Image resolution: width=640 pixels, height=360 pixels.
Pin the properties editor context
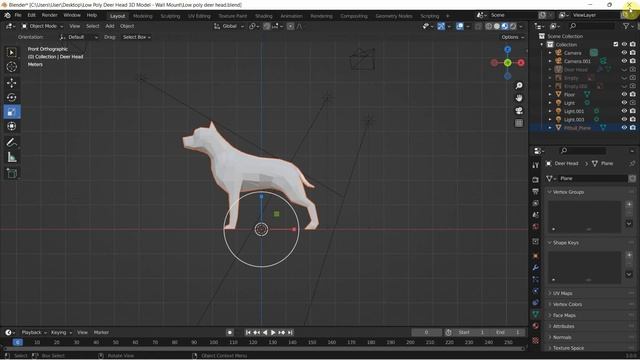click(632, 163)
